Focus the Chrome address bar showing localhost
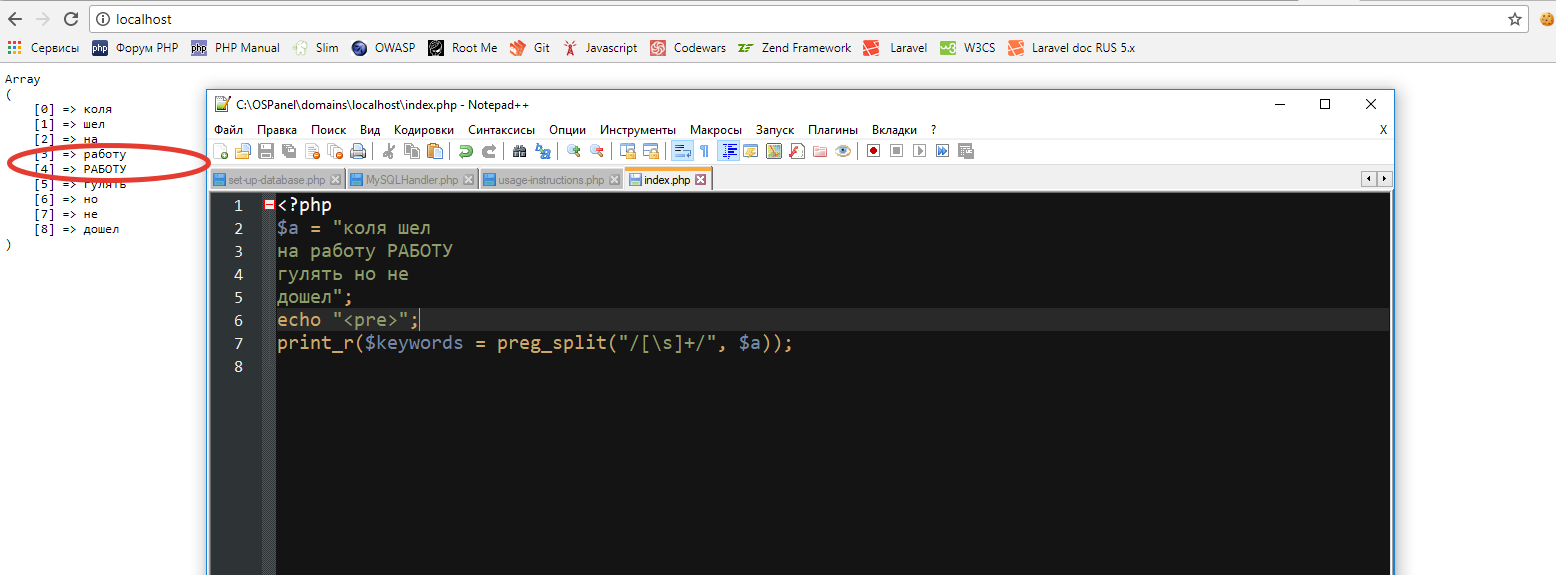Image resolution: width=1556 pixels, height=575 pixels. (809, 19)
